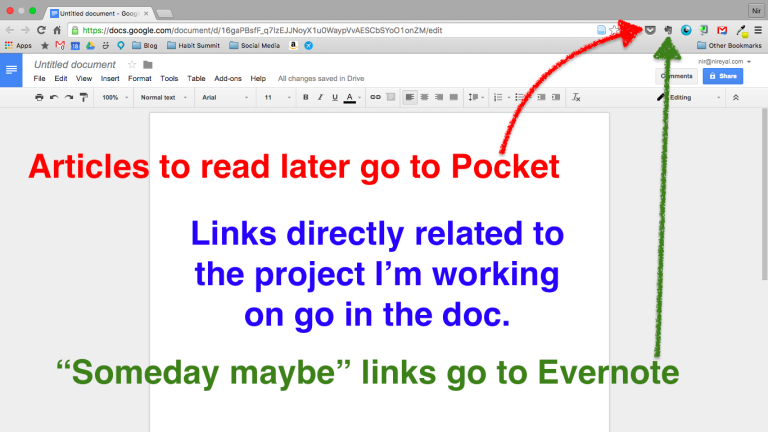
Task: Open the Tools menu
Action: [169, 78]
